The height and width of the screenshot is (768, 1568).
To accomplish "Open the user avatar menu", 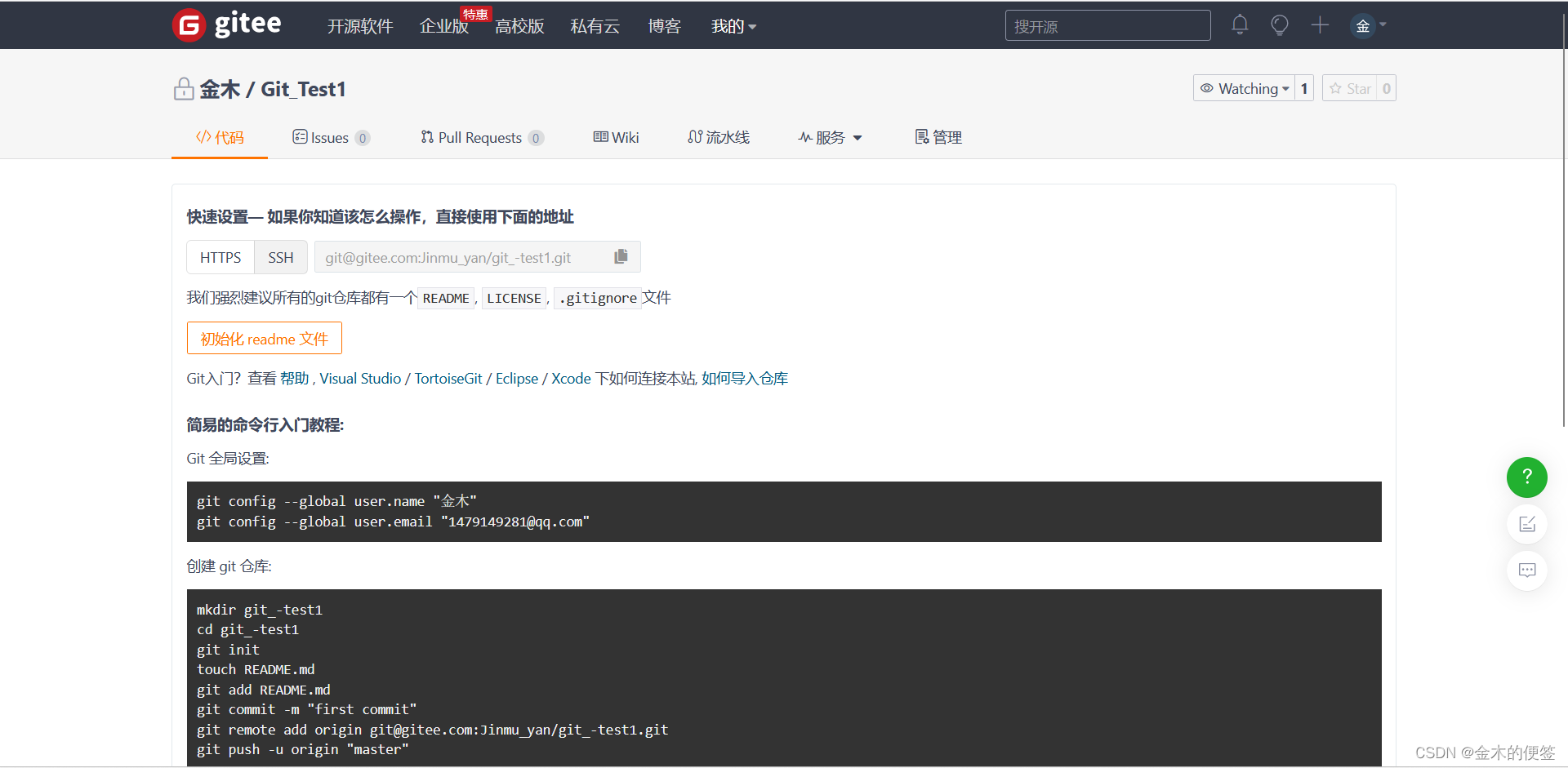I will pyautogui.click(x=1369, y=25).
